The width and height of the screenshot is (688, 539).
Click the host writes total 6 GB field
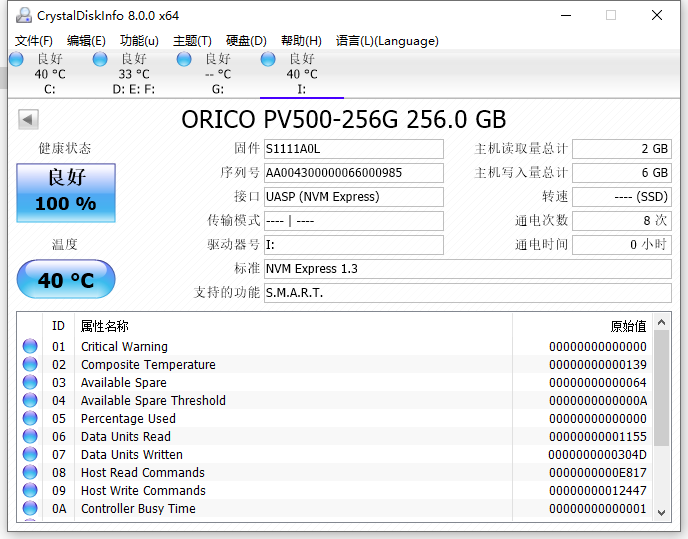pos(622,173)
